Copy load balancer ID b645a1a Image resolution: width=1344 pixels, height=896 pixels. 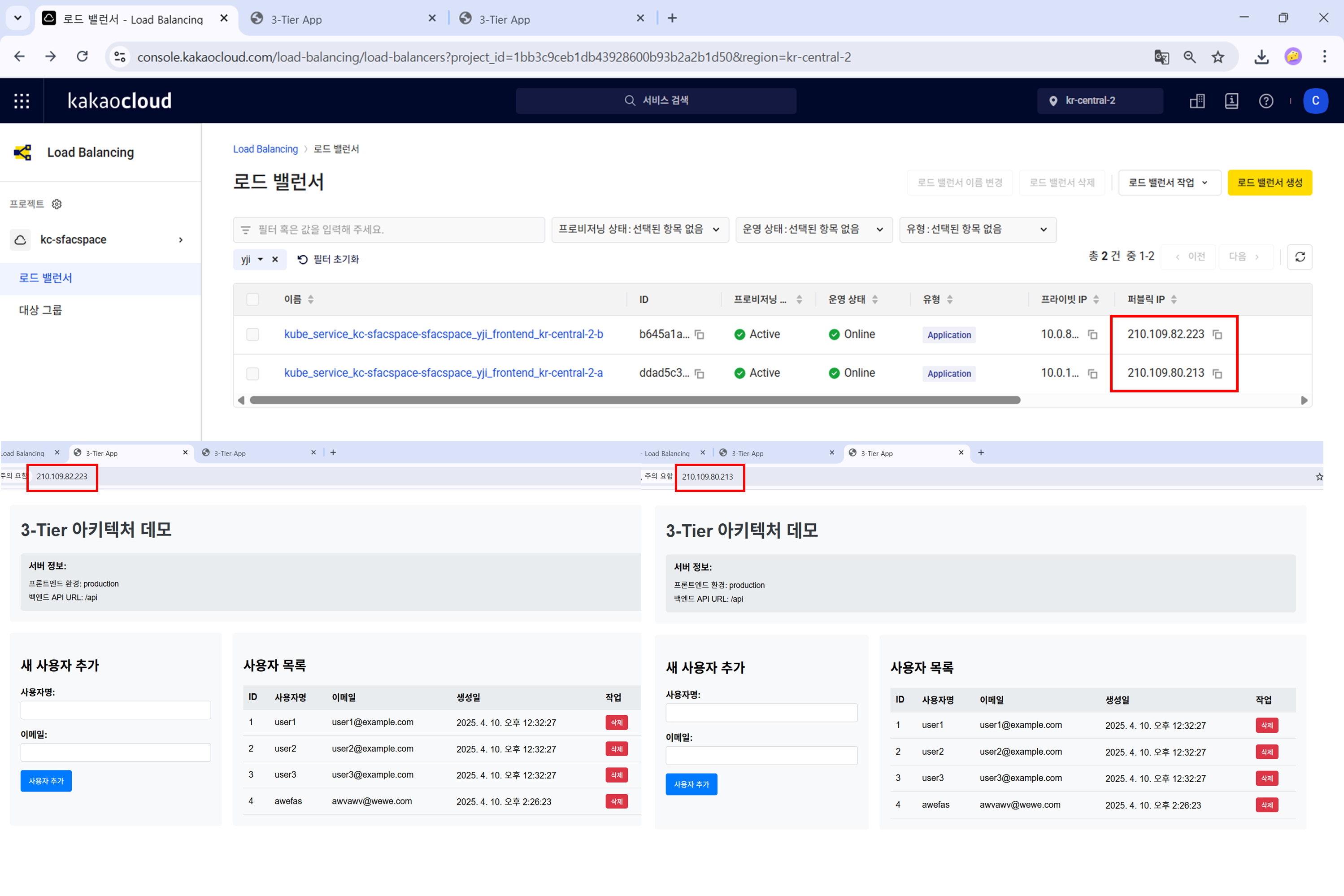700,335
